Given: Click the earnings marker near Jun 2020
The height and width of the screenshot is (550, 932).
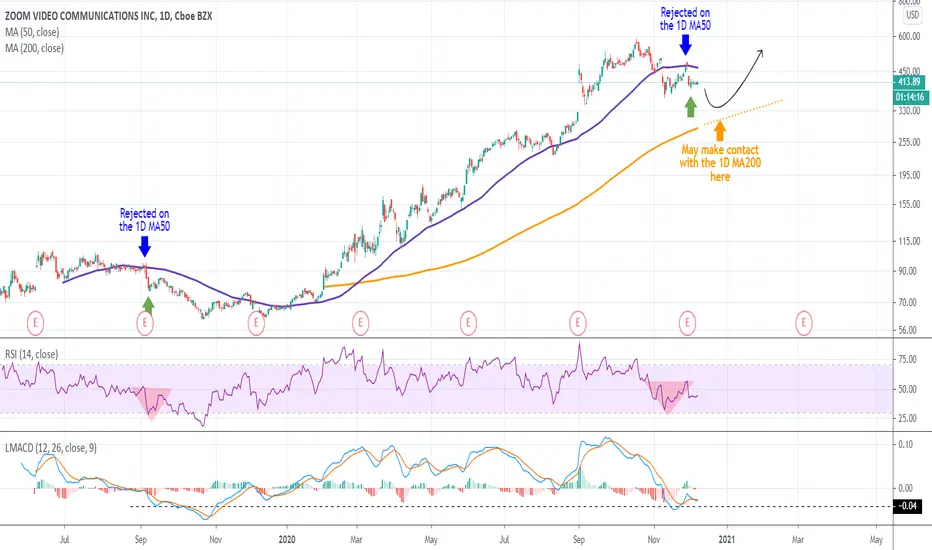Looking at the screenshot, I should 468,323.
